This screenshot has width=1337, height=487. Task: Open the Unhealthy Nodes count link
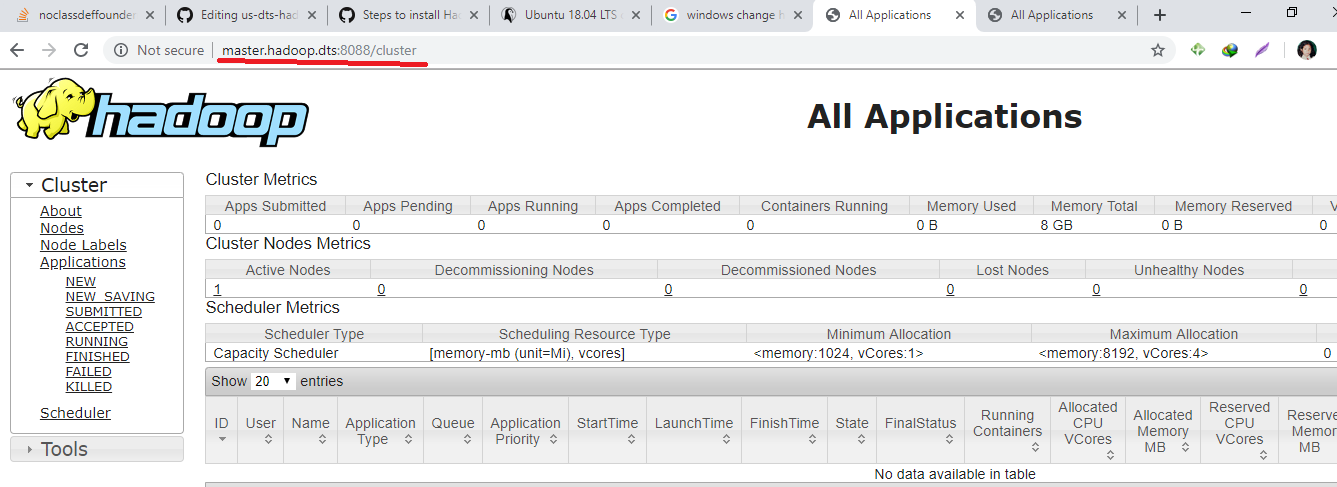[x=1096, y=289]
